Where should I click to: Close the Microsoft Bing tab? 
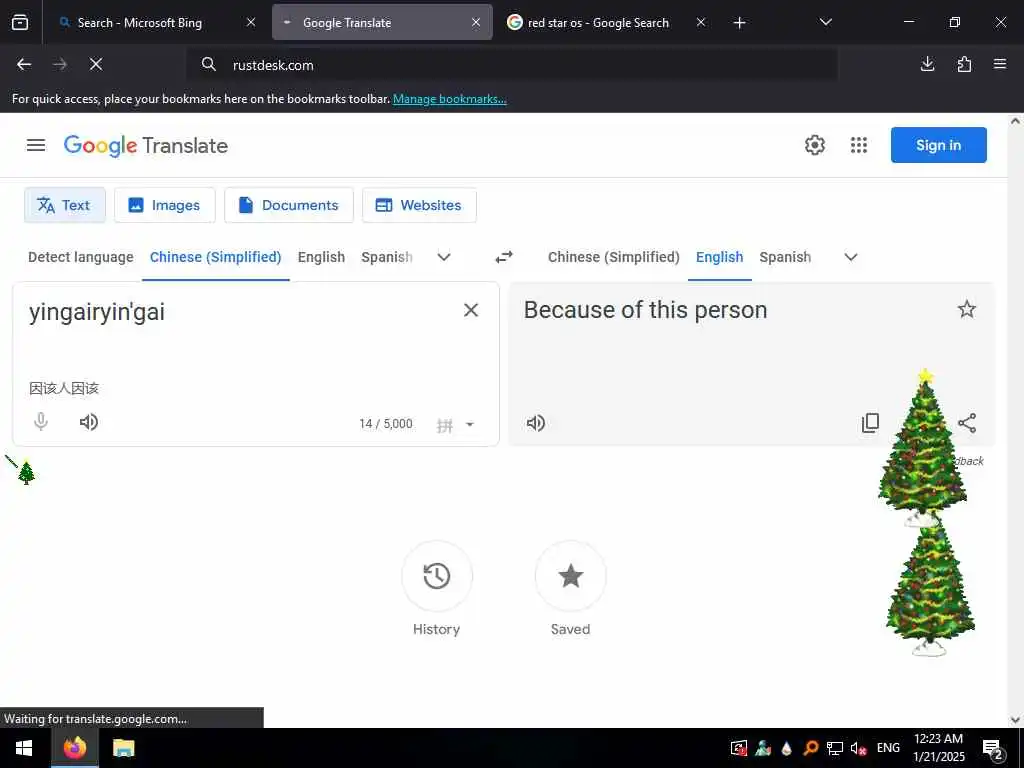[251, 22]
